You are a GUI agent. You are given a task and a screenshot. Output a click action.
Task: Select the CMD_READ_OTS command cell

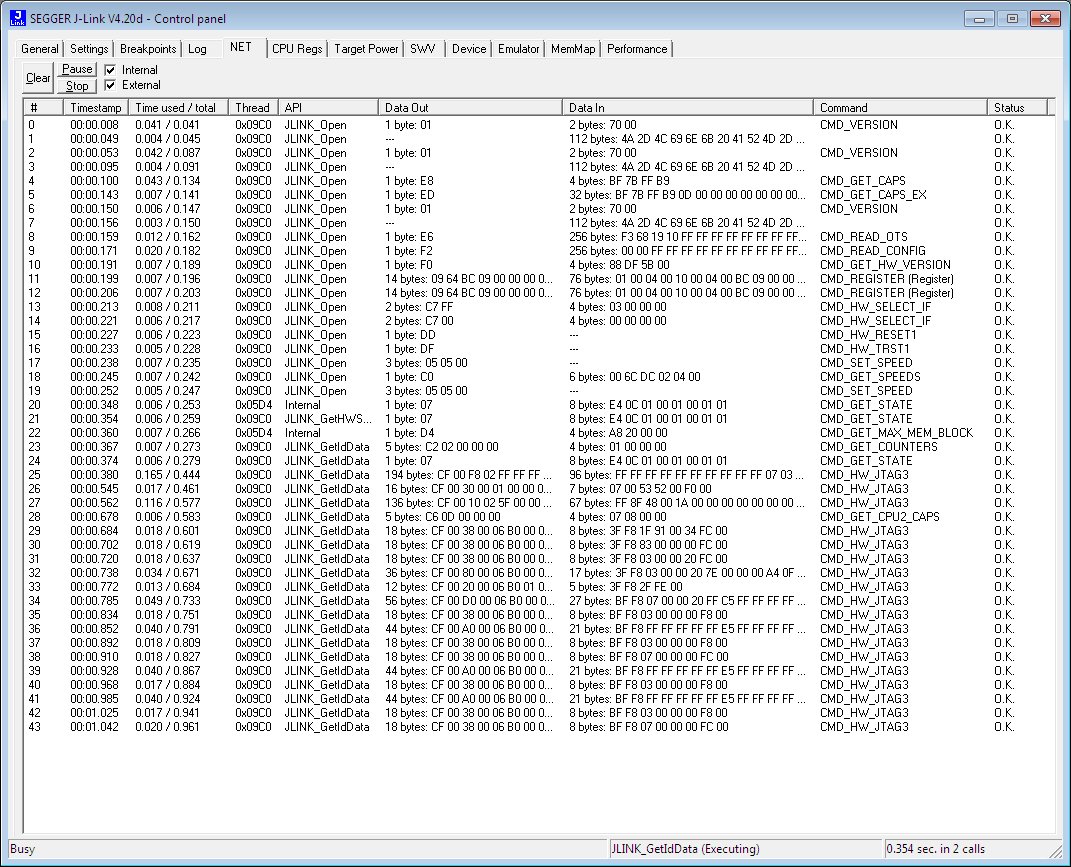864,237
